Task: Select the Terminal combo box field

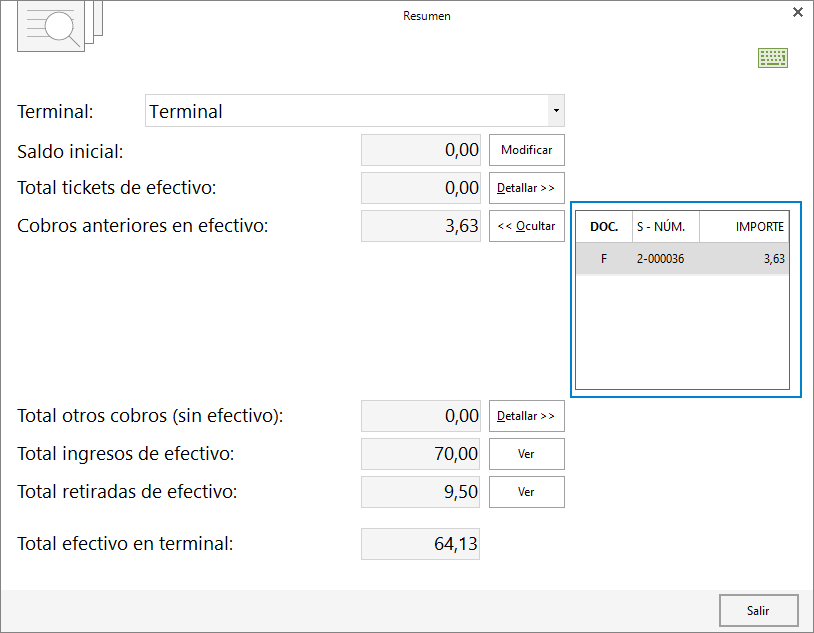Action: tap(355, 111)
